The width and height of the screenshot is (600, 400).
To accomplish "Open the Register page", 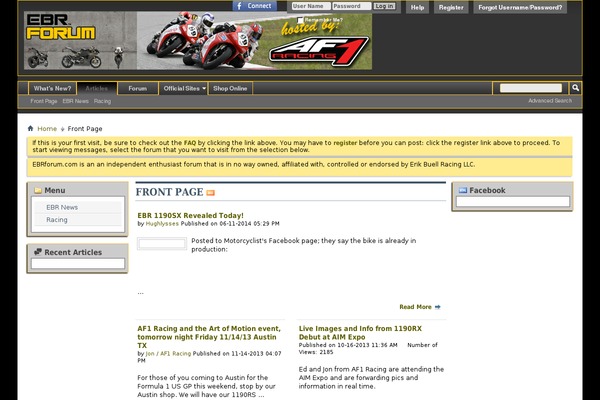I will [x=451, y=7].
